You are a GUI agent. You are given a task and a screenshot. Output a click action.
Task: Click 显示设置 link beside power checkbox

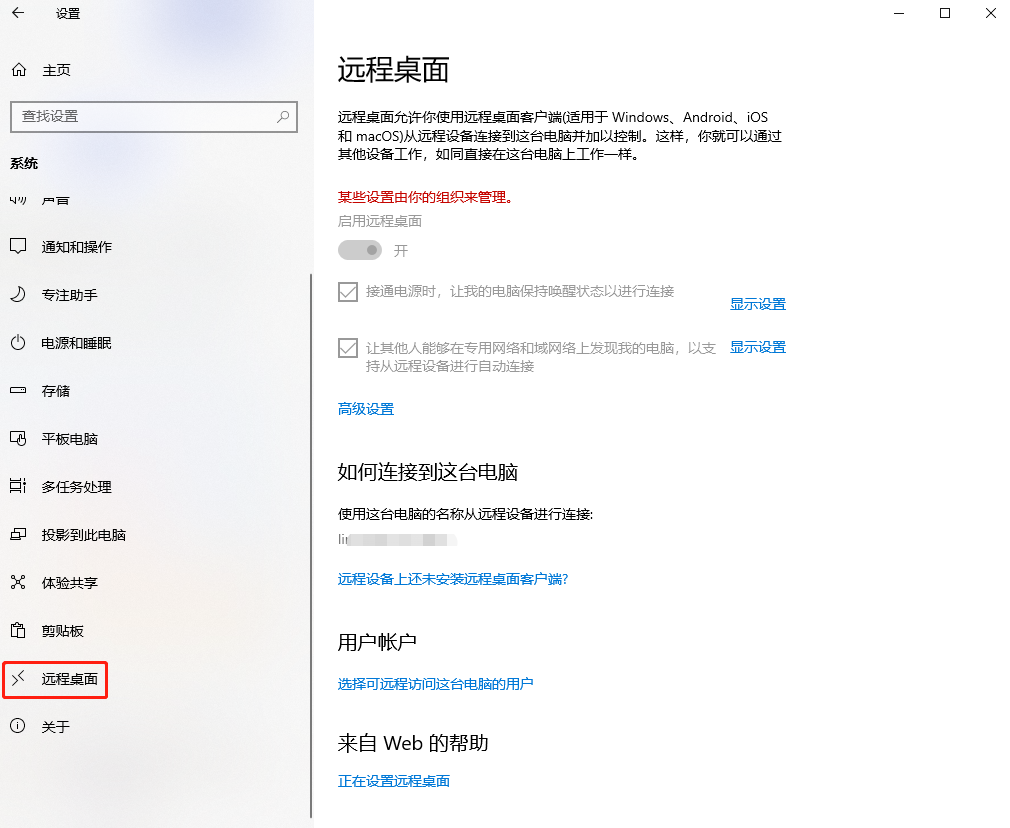tap(758, 304)
